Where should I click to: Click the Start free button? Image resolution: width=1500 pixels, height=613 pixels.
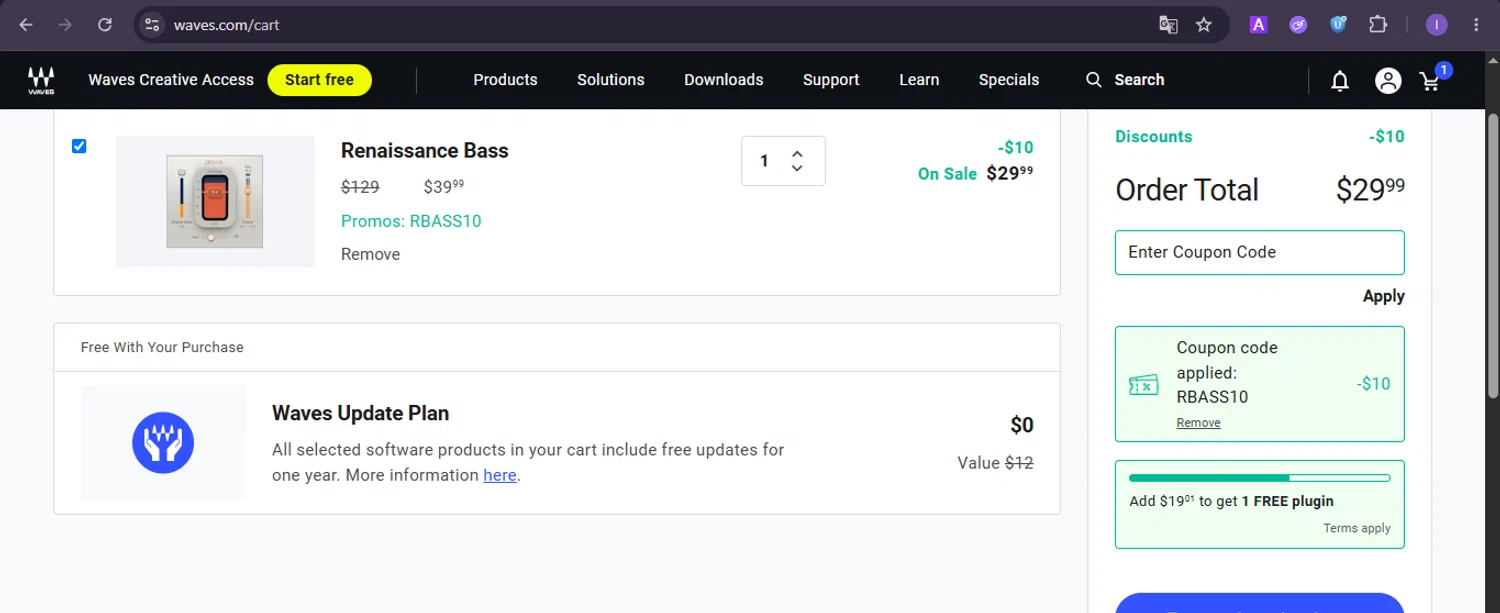click(320, 80)
